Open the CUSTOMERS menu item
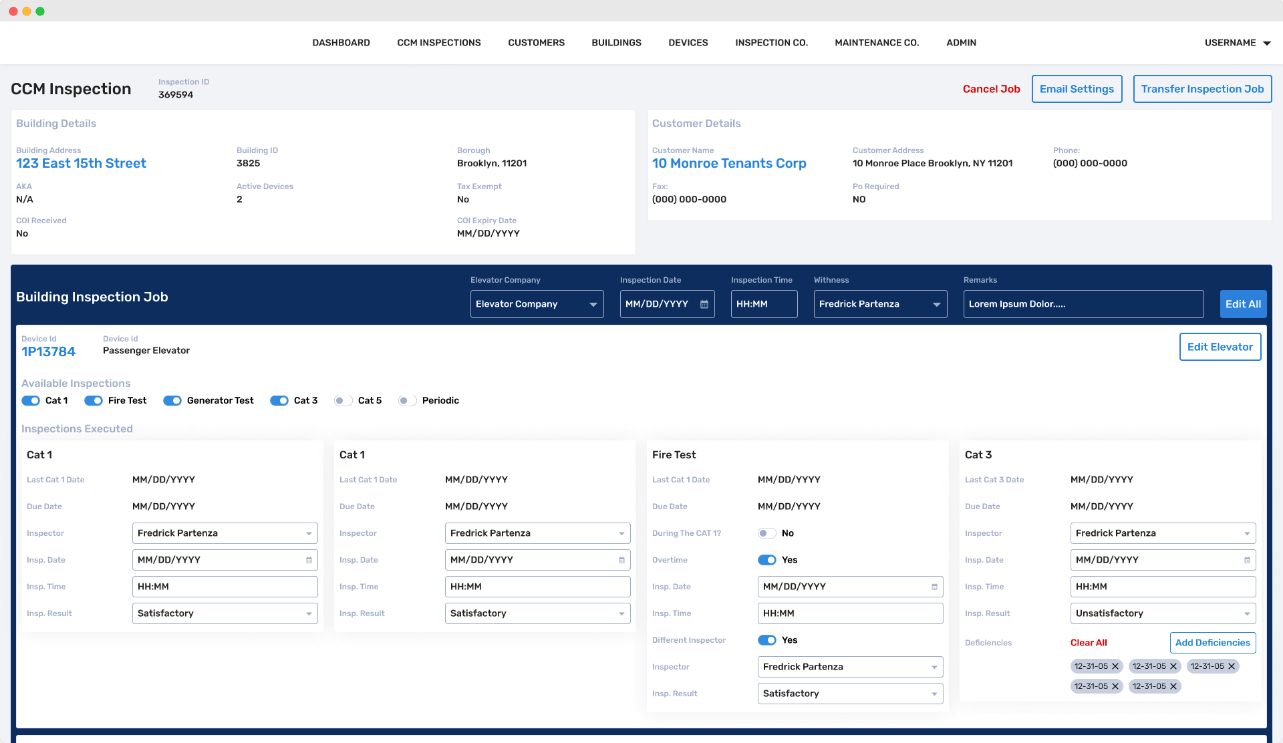Screen dimensions: 1283x743 pyautogui.click(x=536, y=43)
